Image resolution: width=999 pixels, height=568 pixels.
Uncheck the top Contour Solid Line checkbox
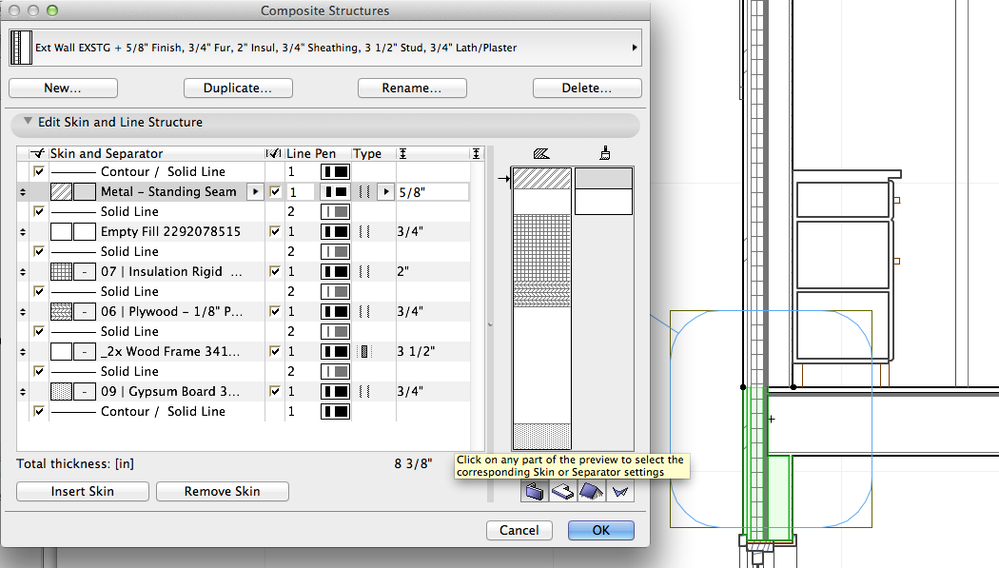point(39,172)
